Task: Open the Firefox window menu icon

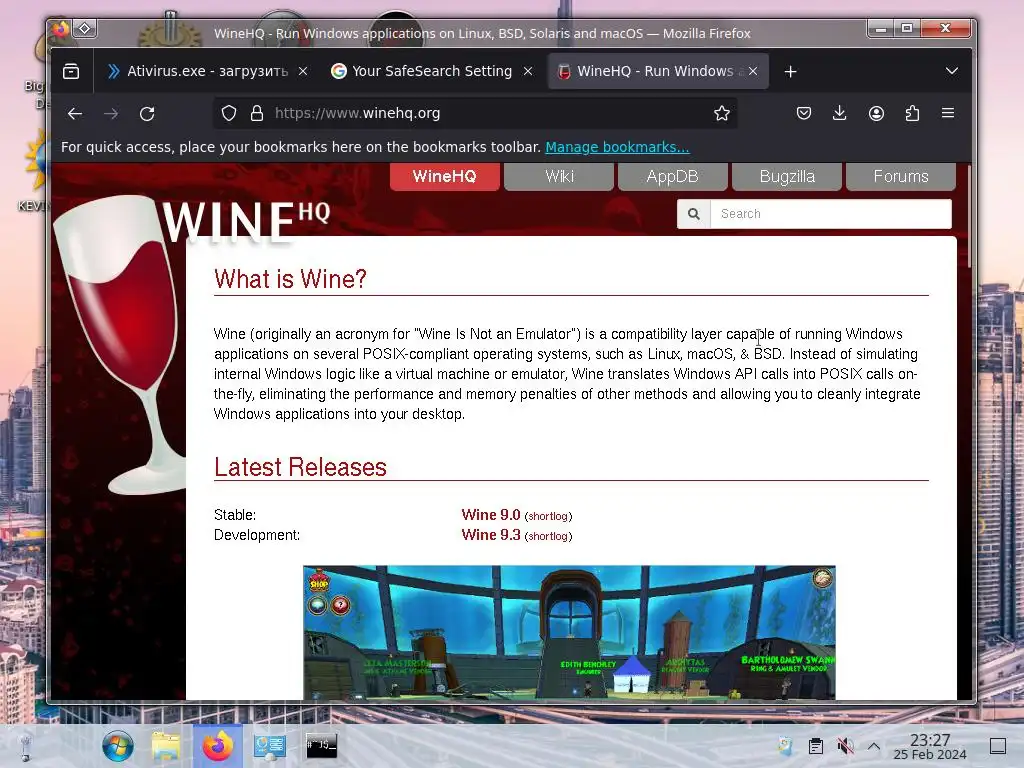Action: (60, 29)
